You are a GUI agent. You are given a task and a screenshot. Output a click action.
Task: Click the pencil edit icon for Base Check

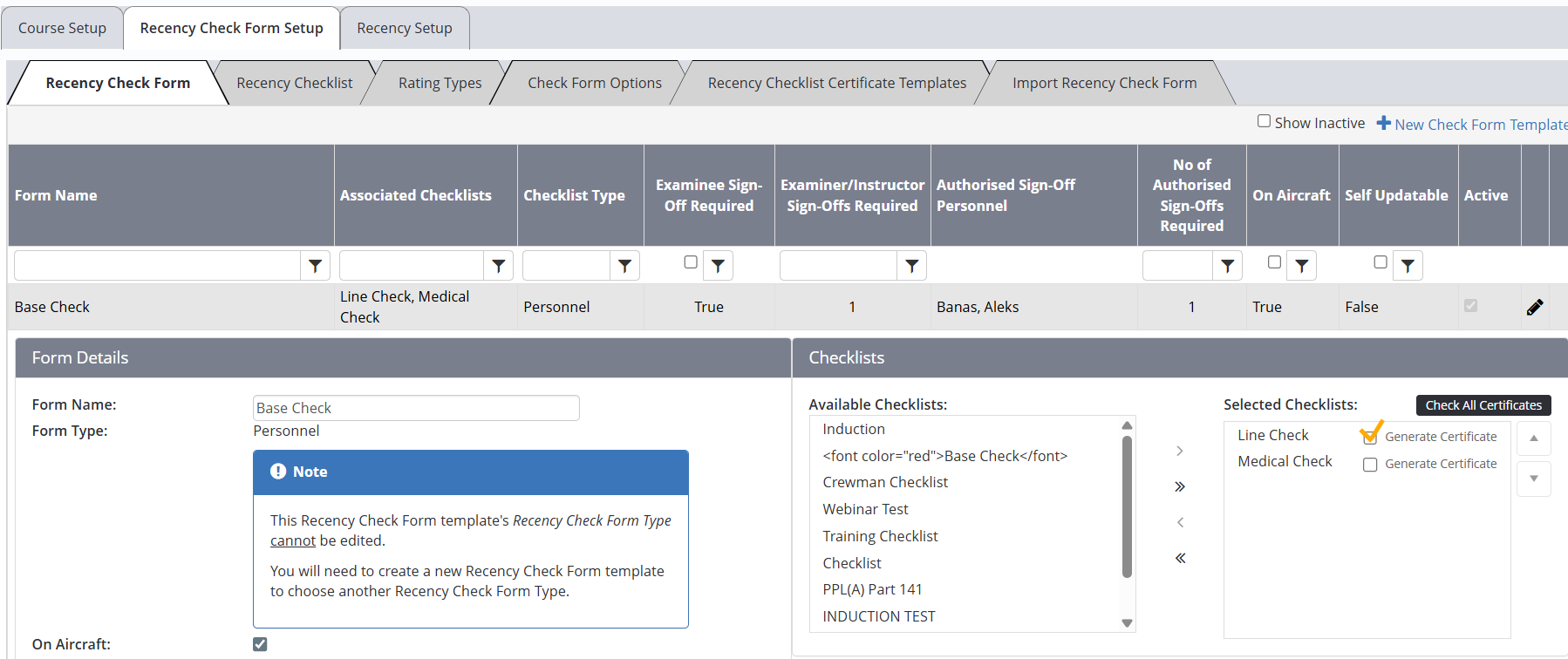point(1535,307)
